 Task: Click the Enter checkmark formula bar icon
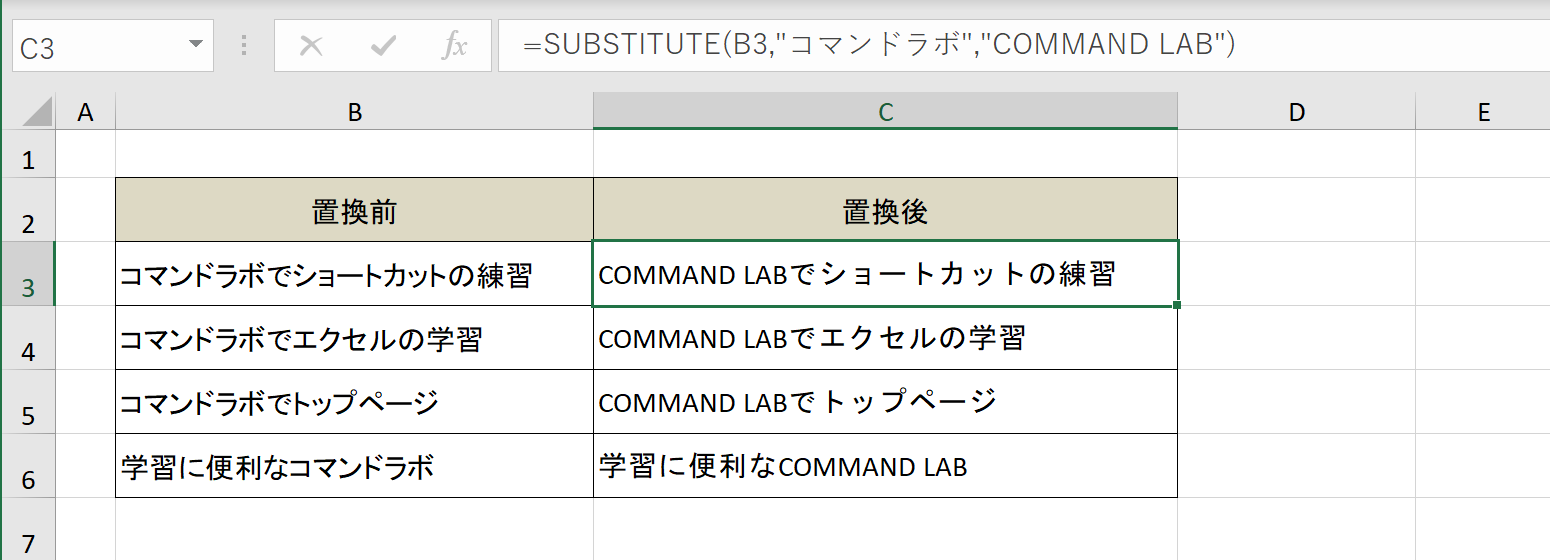[x=383, y=46]
